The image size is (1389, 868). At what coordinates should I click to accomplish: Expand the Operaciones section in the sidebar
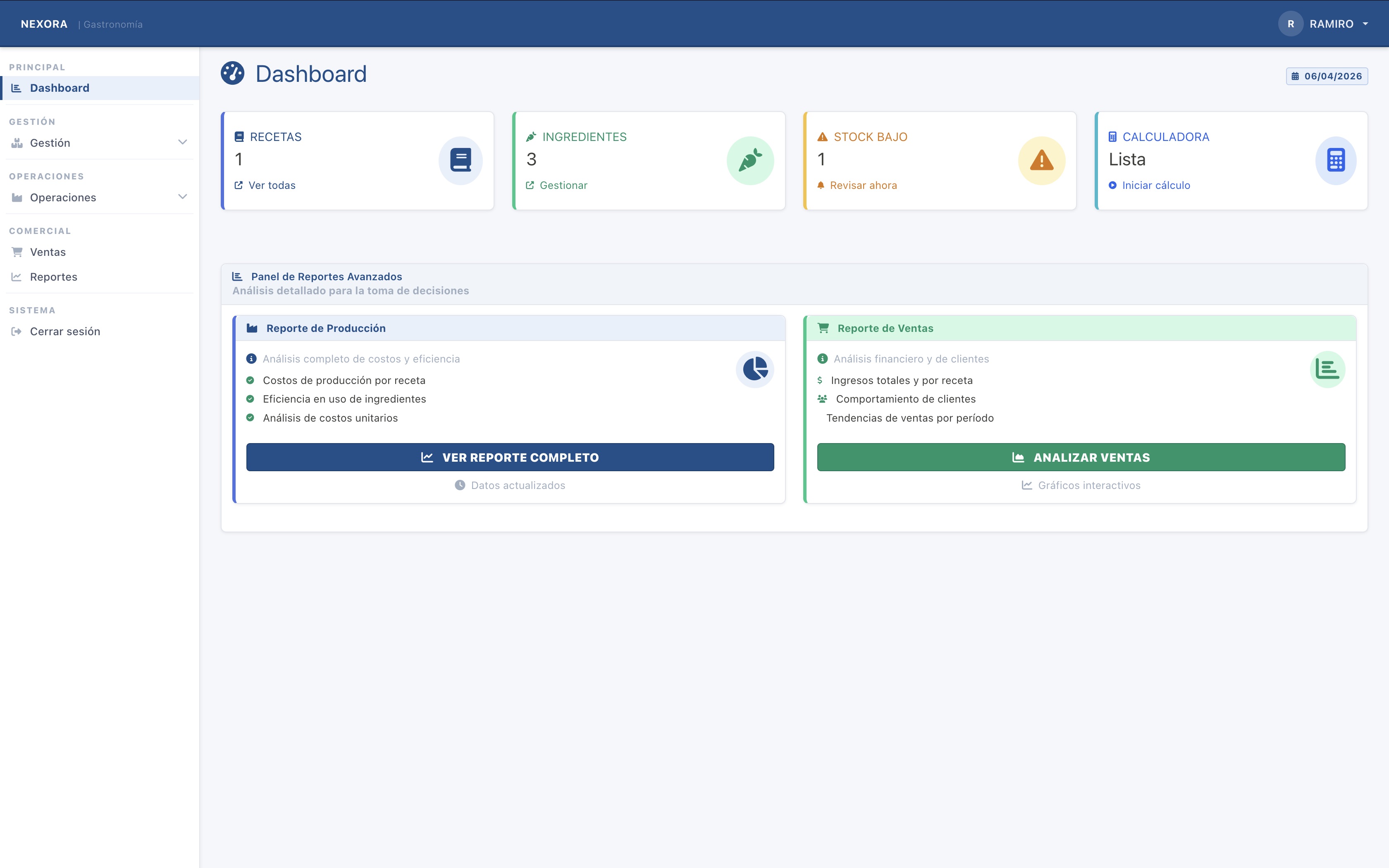click(182, 197)
